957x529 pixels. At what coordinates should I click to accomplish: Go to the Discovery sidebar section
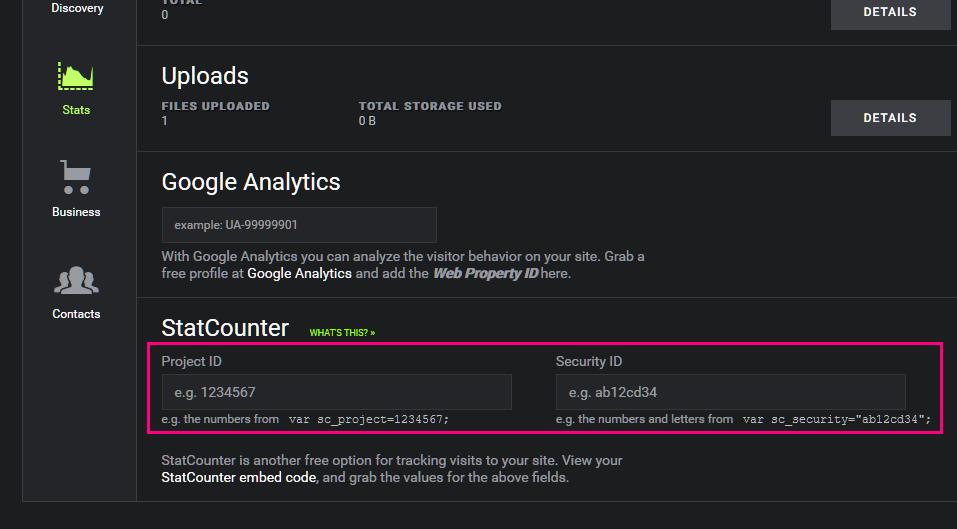click(x=77, y=8)
